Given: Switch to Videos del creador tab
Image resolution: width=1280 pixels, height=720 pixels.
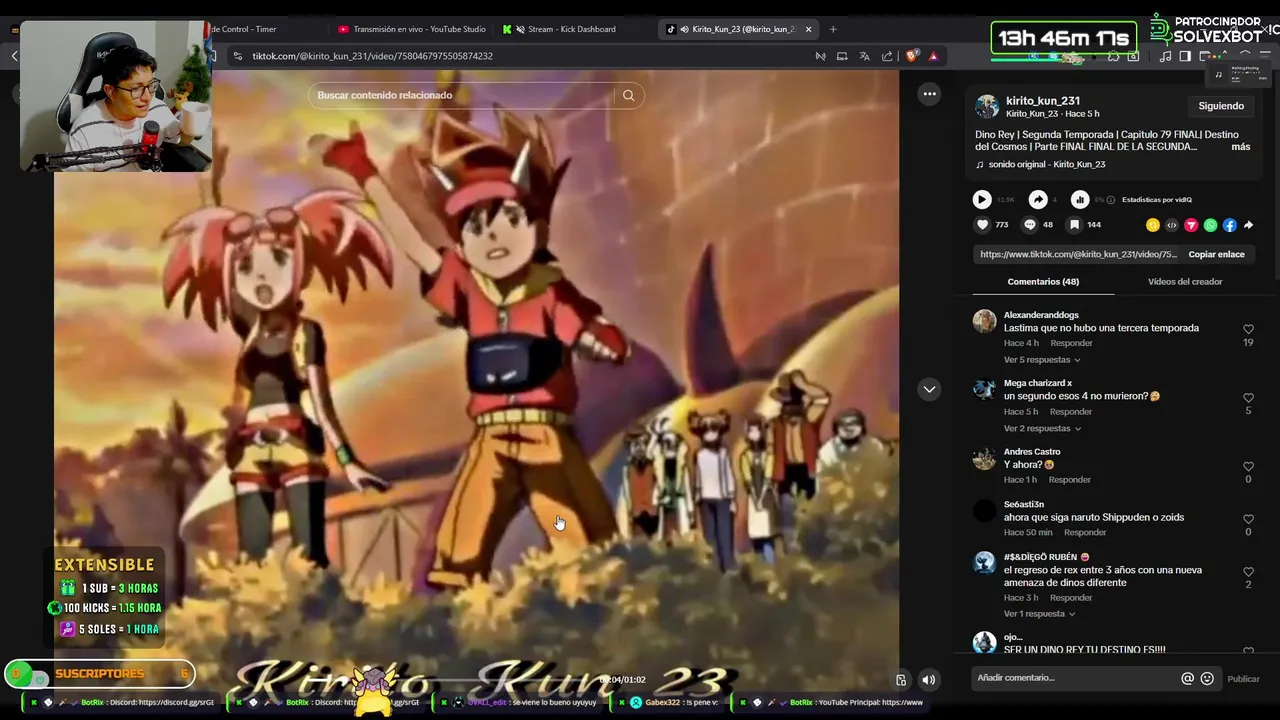Looking at the screenshot, I should (x=1185, y=282).
